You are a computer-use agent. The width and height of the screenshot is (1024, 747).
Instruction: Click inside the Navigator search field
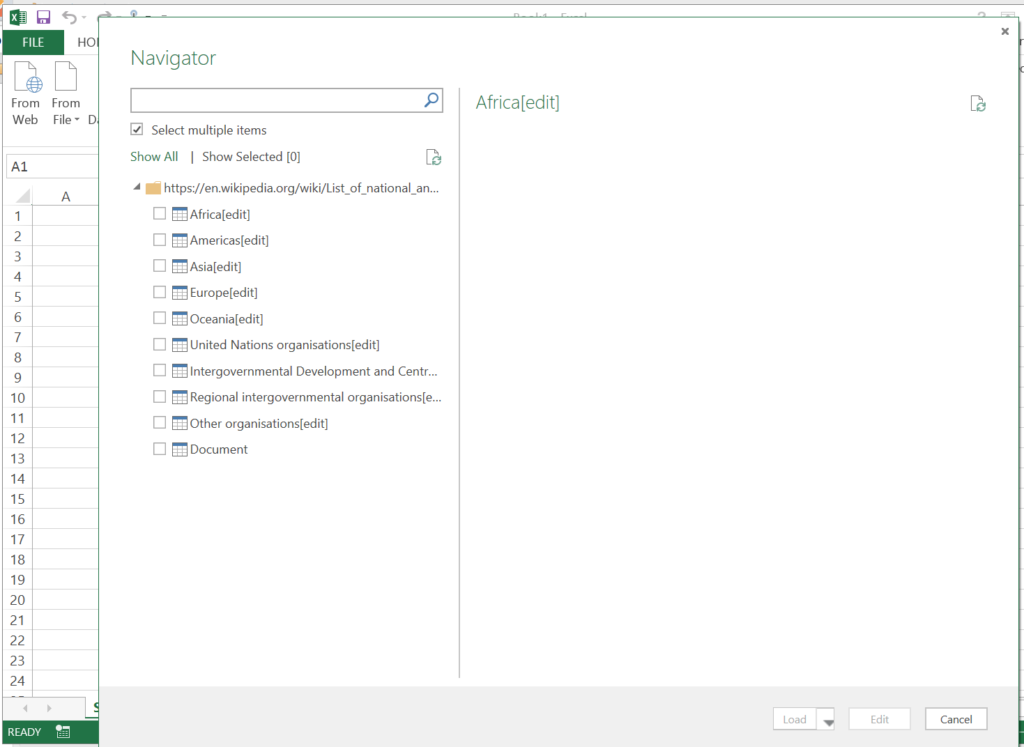275,100
